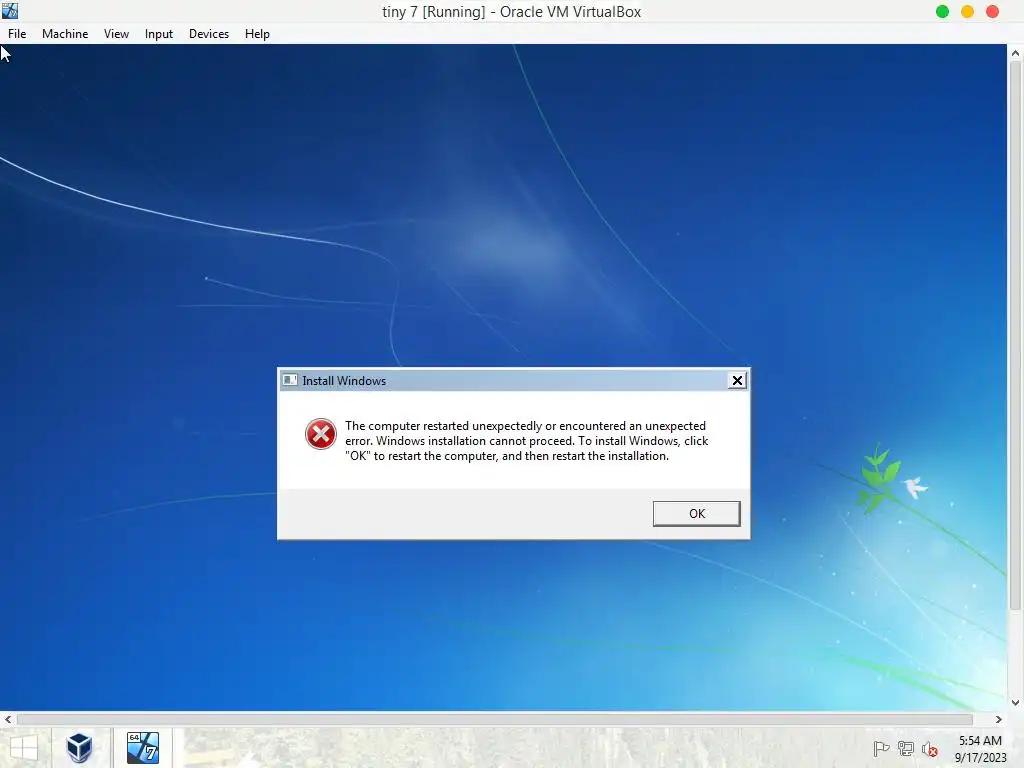
Task: Click the Install Windows title bar icon
Action: point(290,380)
